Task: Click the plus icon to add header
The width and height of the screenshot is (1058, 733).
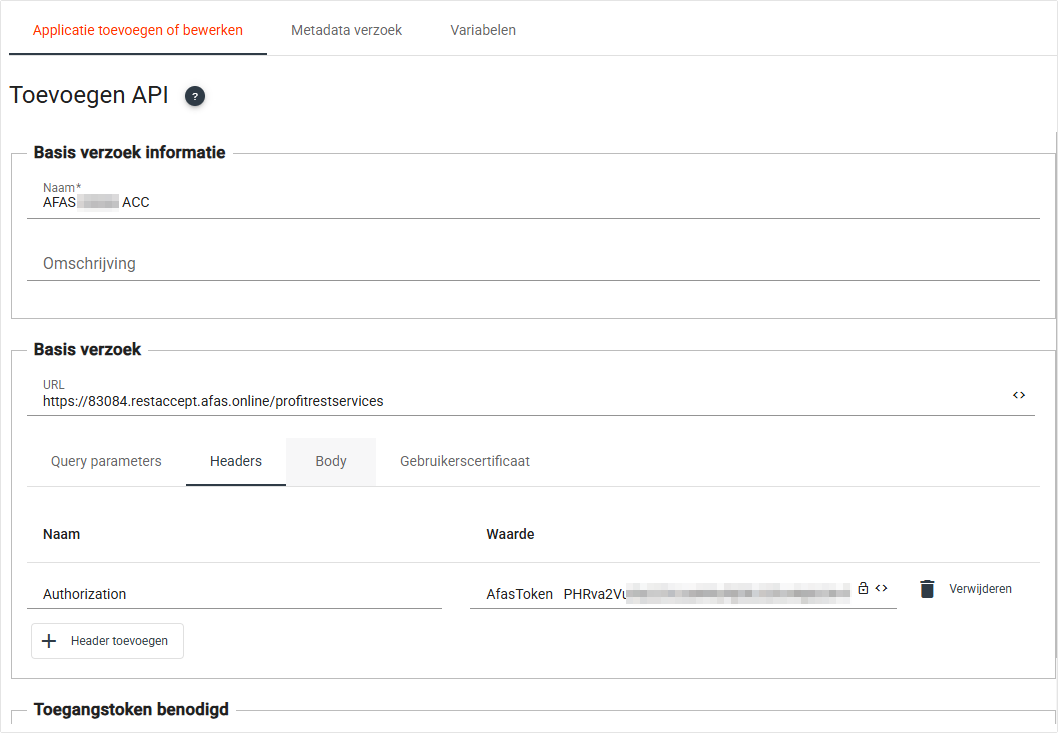Action: tap(49, 641)
